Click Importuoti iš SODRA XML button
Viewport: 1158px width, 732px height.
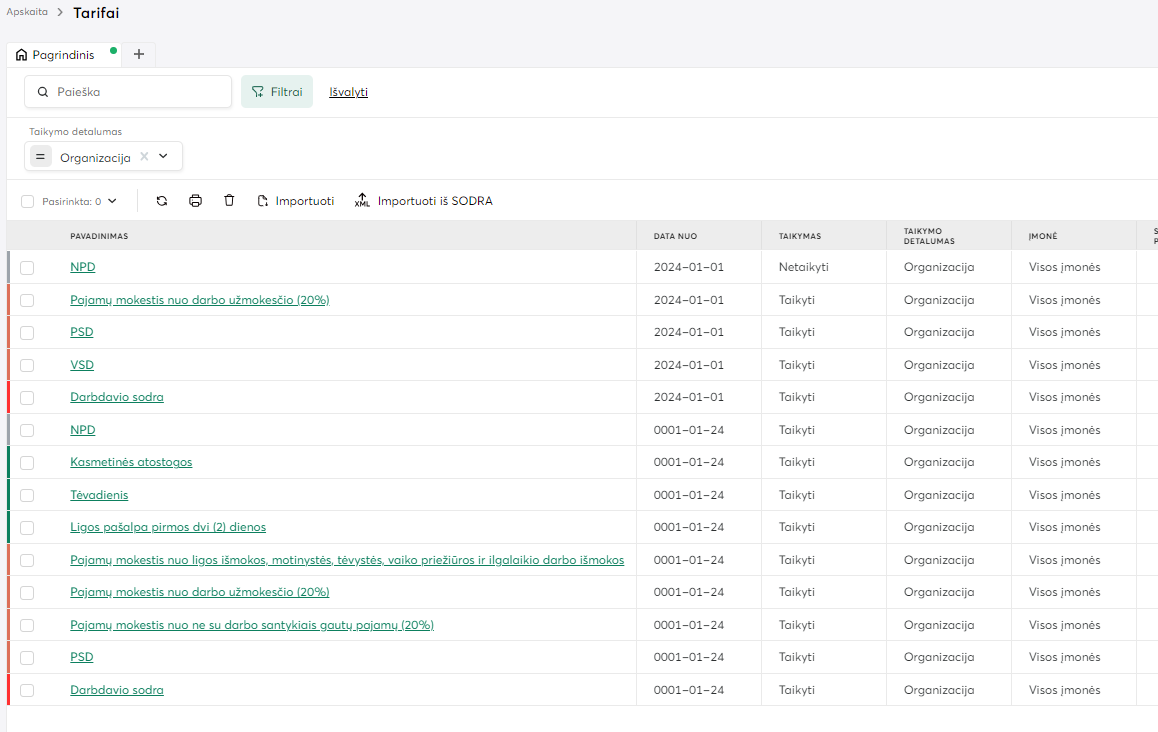click(424, 201)
